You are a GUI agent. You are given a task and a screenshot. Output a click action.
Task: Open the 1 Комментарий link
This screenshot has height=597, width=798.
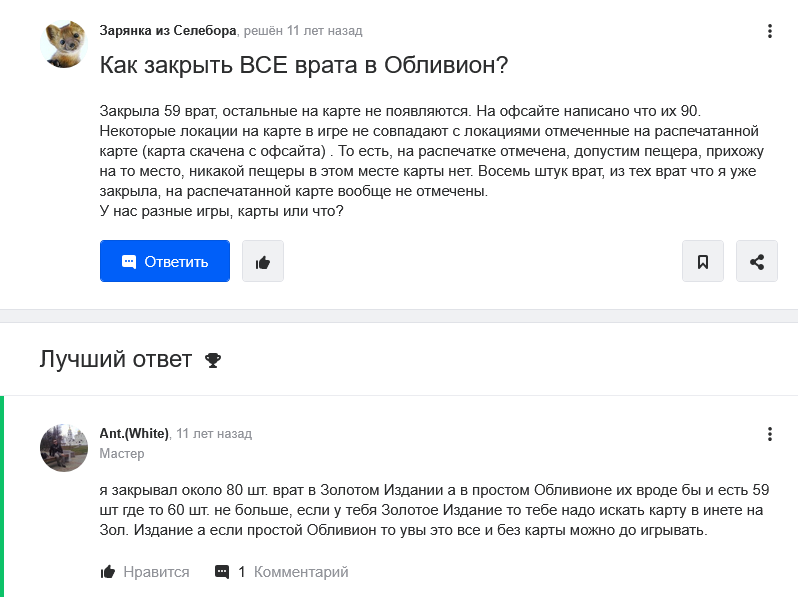pyautogui.click(x=293, y=572)
